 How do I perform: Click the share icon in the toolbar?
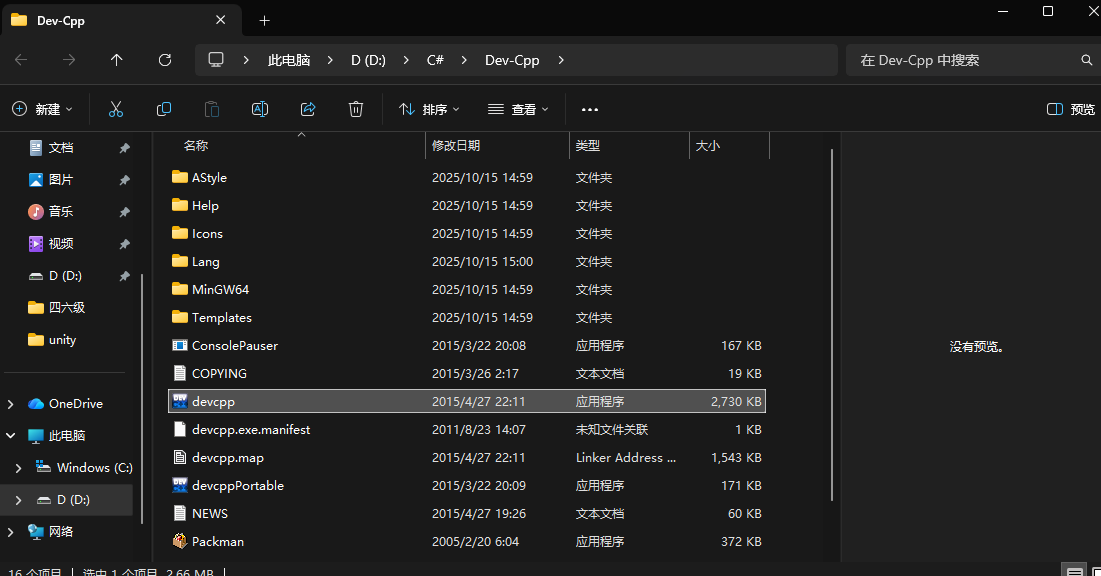[x=307, y=109]
